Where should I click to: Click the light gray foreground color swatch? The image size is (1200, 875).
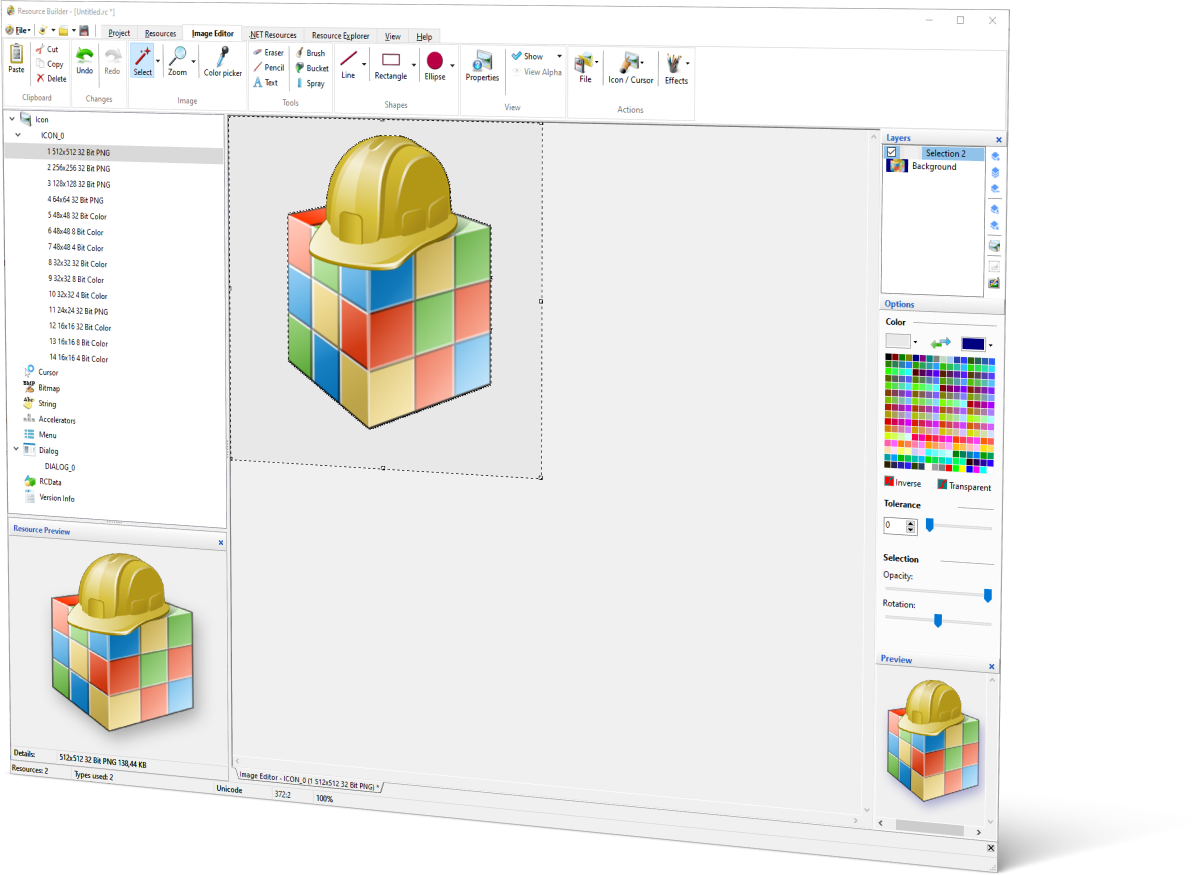point(898,342)
